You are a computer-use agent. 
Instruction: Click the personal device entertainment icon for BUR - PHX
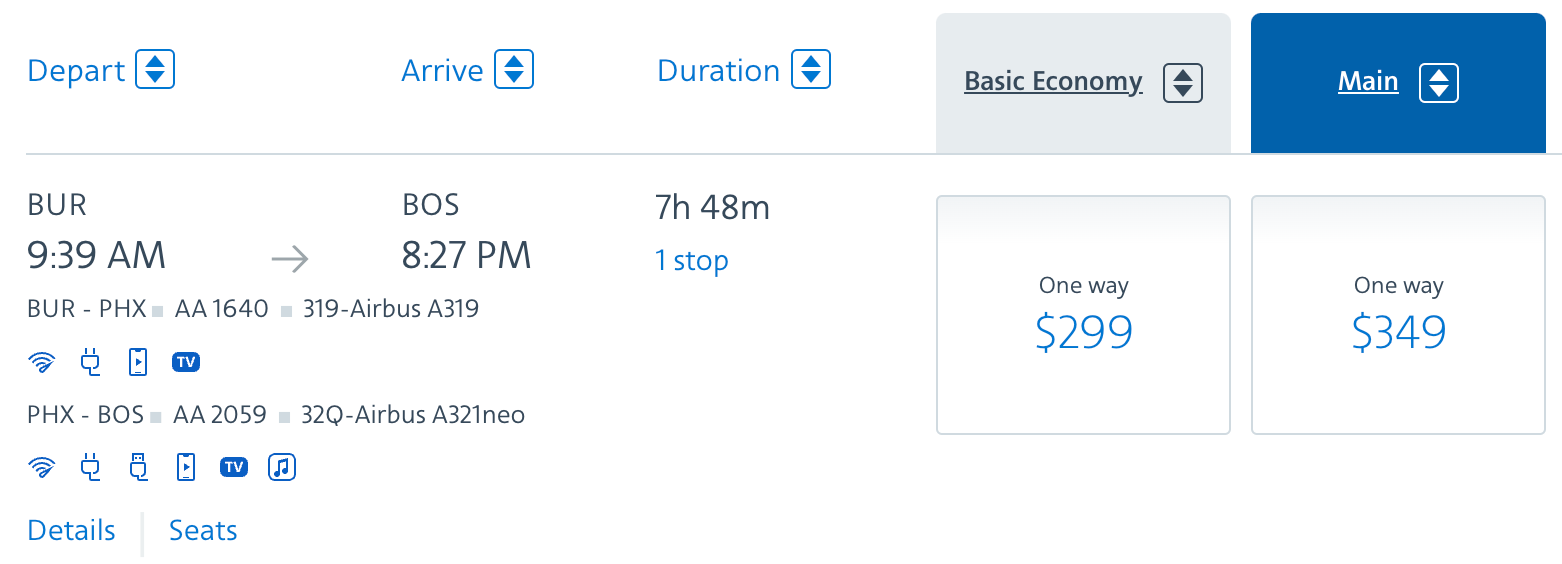[138, 362]
